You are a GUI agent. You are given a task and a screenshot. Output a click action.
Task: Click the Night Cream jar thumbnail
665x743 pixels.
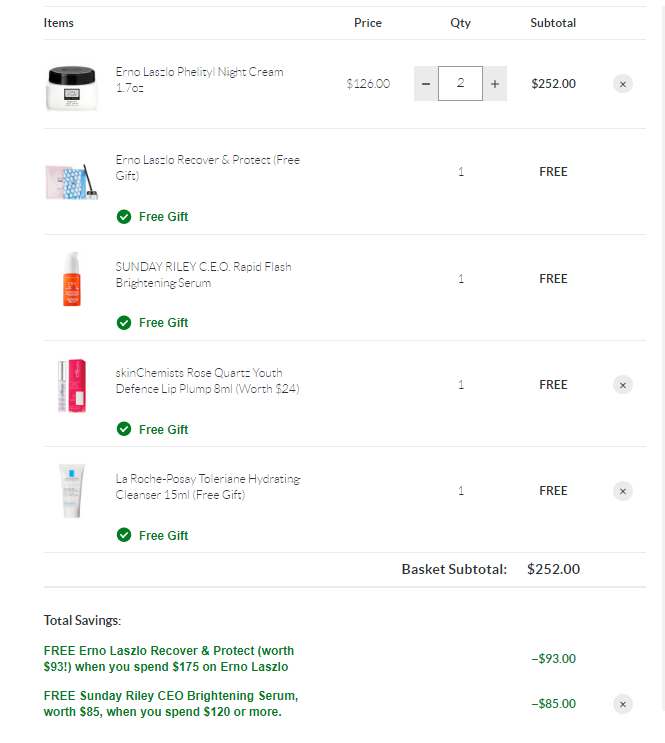[x=72, y=88]
